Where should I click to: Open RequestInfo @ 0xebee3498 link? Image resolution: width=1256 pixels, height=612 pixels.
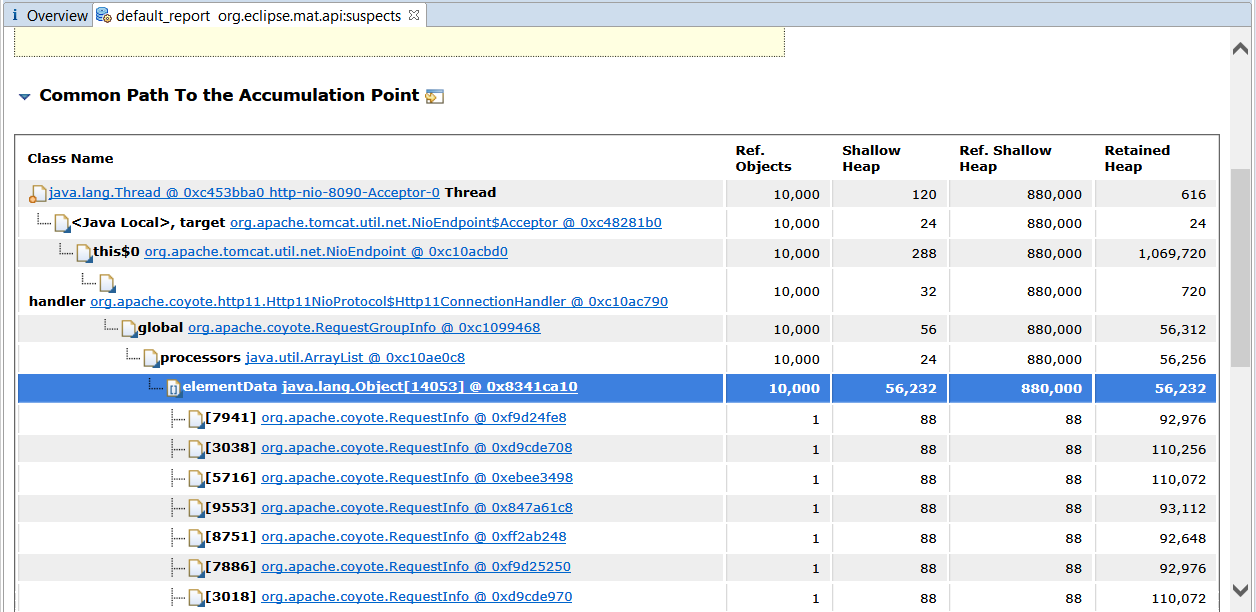click(x=417, y=477)
